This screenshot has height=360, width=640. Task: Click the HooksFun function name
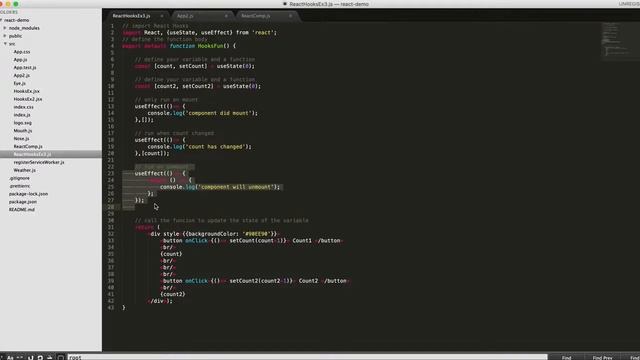coord(211,46)
